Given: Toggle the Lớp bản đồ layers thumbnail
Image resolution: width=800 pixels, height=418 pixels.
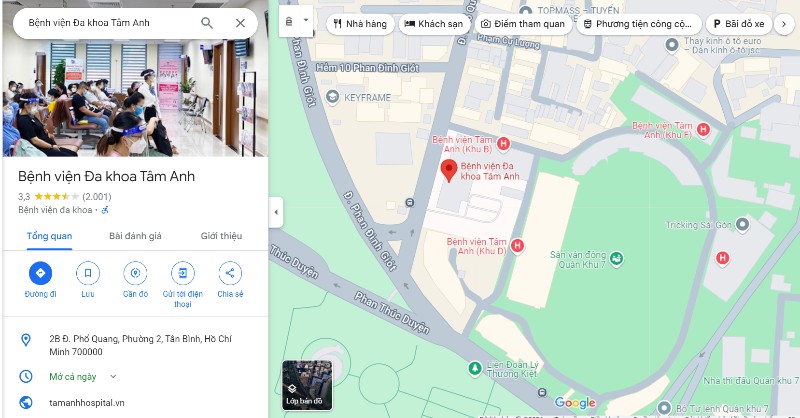Looking at the screenshot, I should tap(307, 385).
